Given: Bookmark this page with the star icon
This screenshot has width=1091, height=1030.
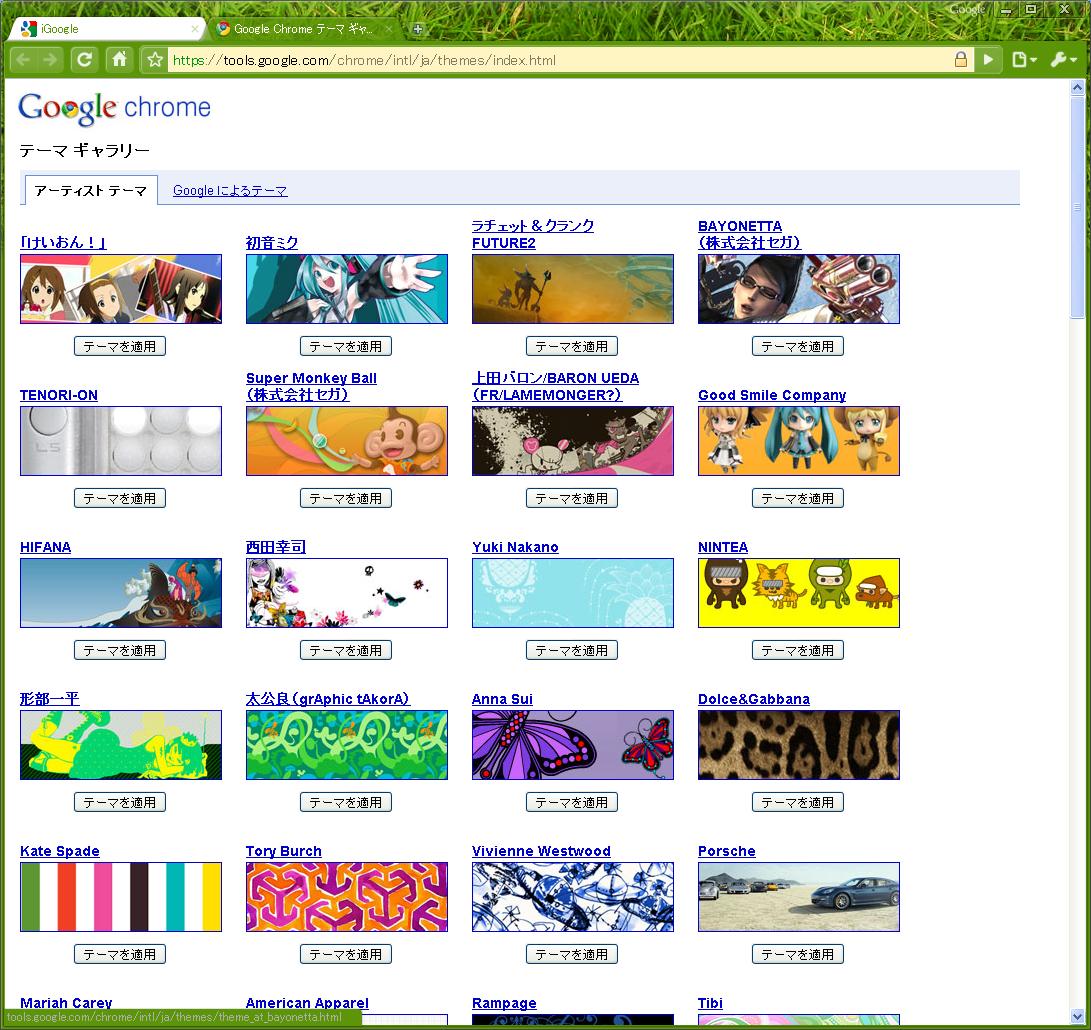Looking at the screenshot, I should tap(155, 60).
